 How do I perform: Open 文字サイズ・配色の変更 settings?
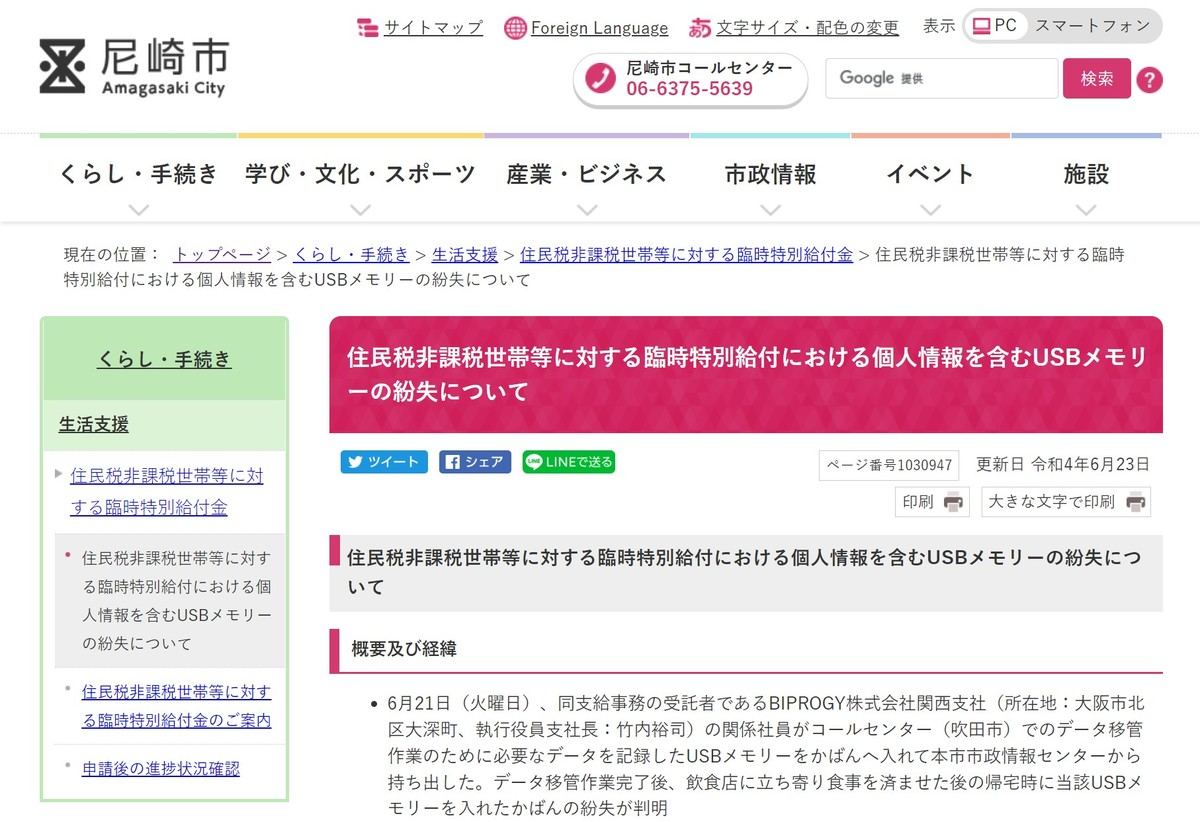807,27
